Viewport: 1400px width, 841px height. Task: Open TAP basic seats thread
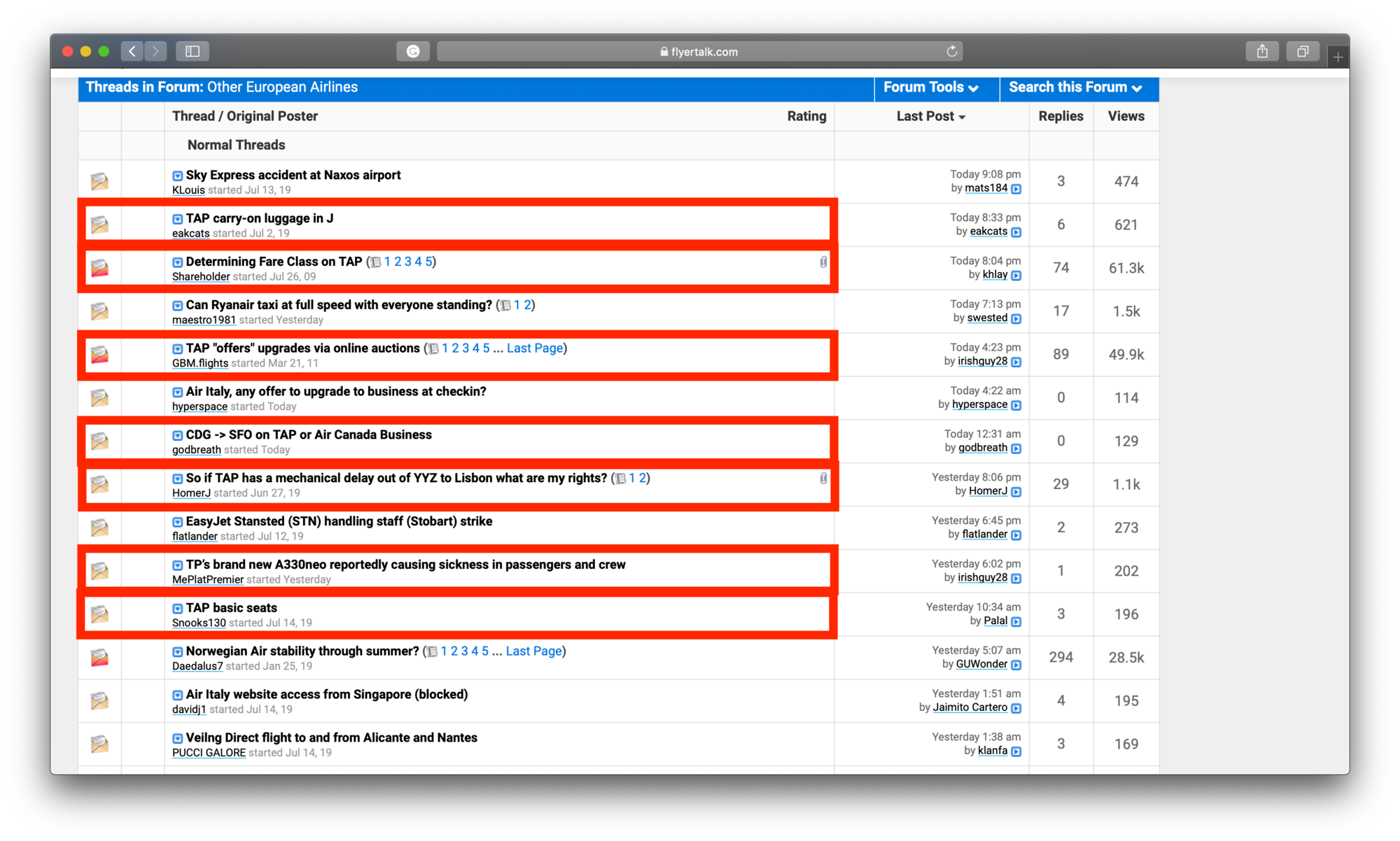click(232, 609)
